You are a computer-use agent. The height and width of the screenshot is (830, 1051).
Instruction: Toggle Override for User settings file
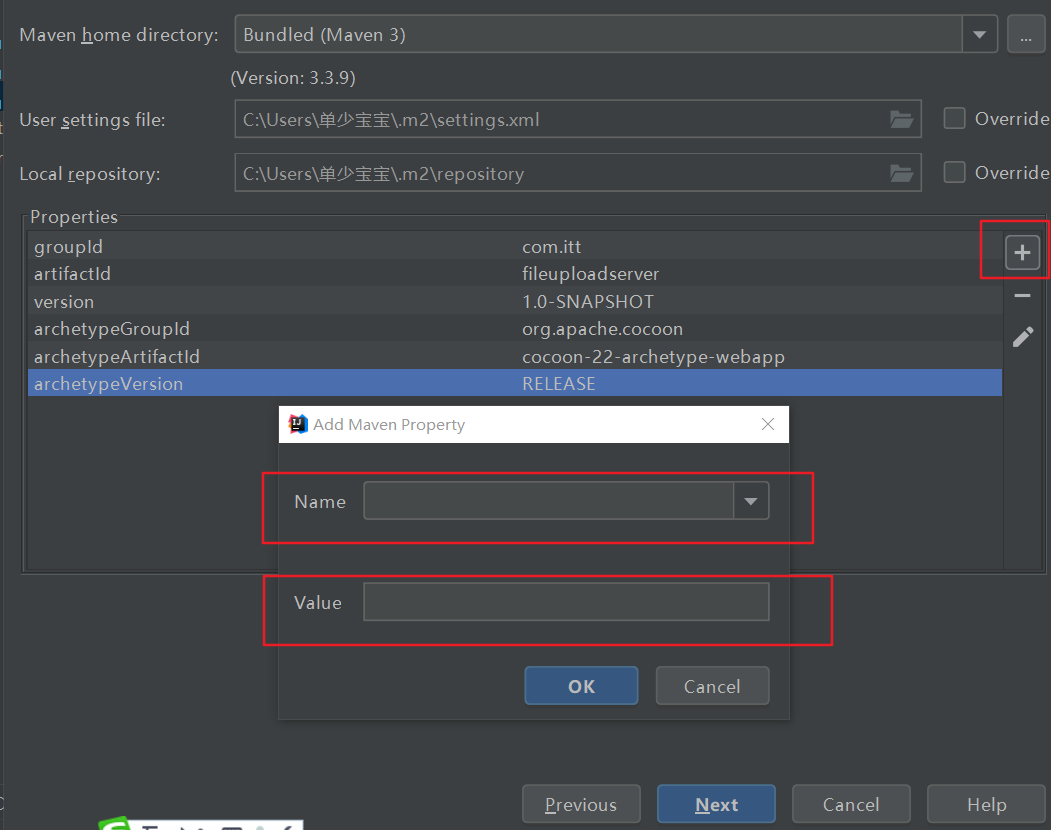954,119
